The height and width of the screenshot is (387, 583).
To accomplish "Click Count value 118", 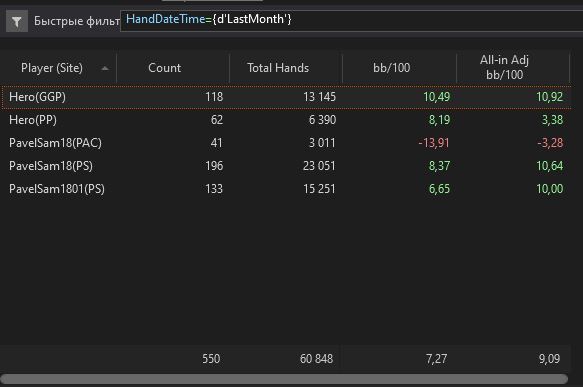I will [214, 97].
